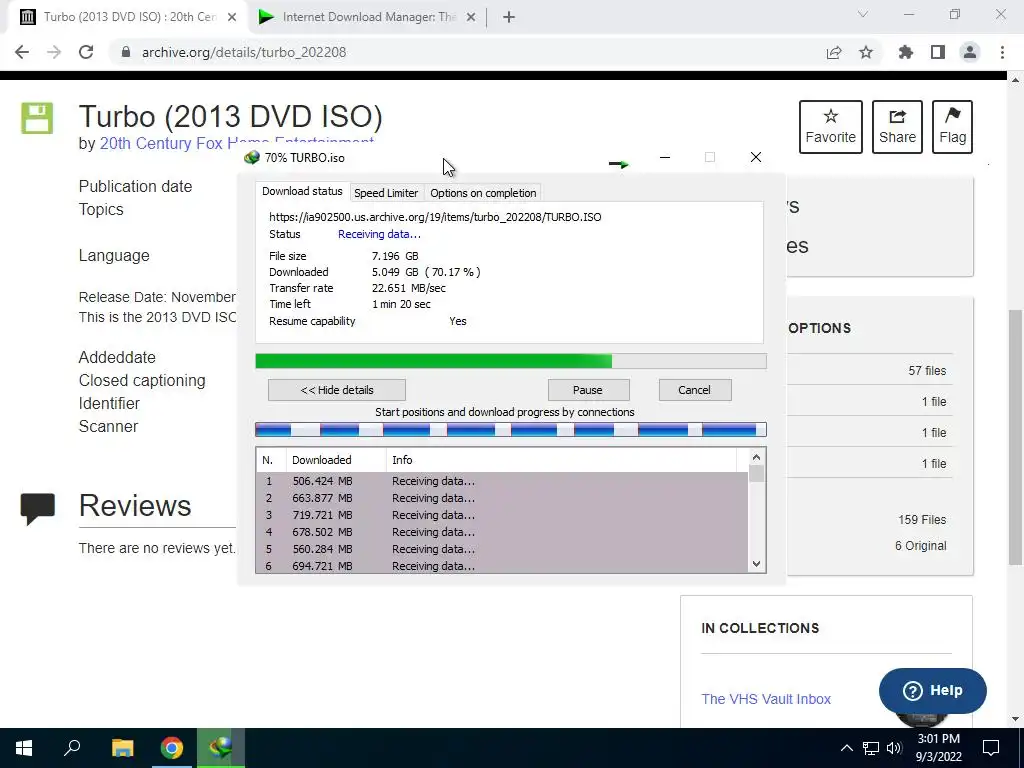Viewport: 1024px width, 768px height.
Task: Click the volume speaker tray icon
Action: click(894, 748)
